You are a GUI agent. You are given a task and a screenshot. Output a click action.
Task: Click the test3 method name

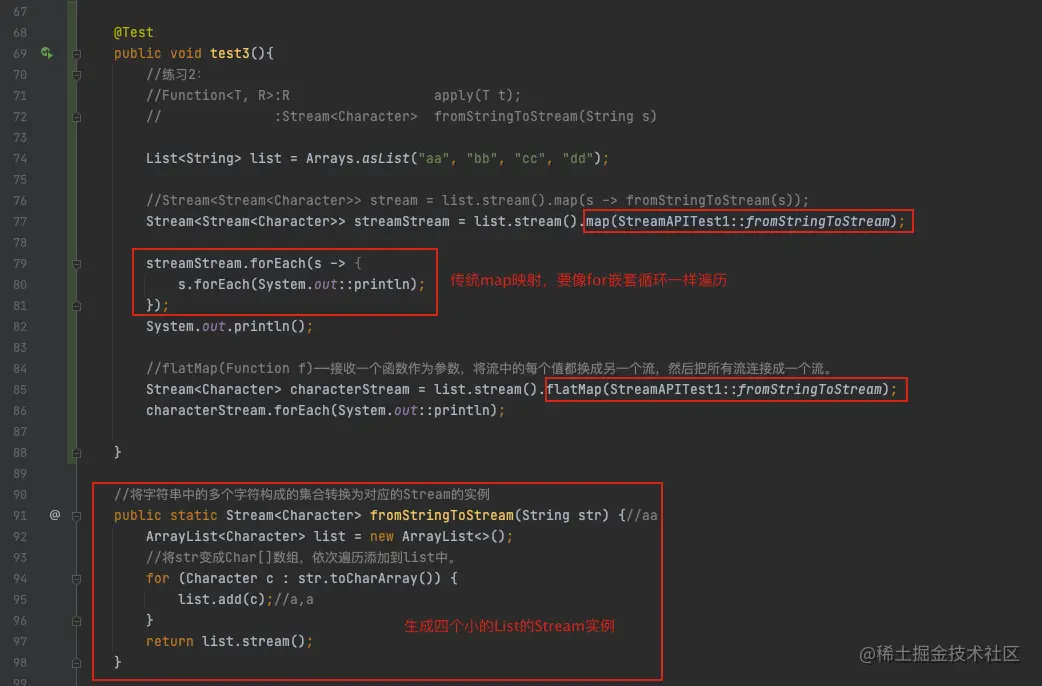coord(229,53)
